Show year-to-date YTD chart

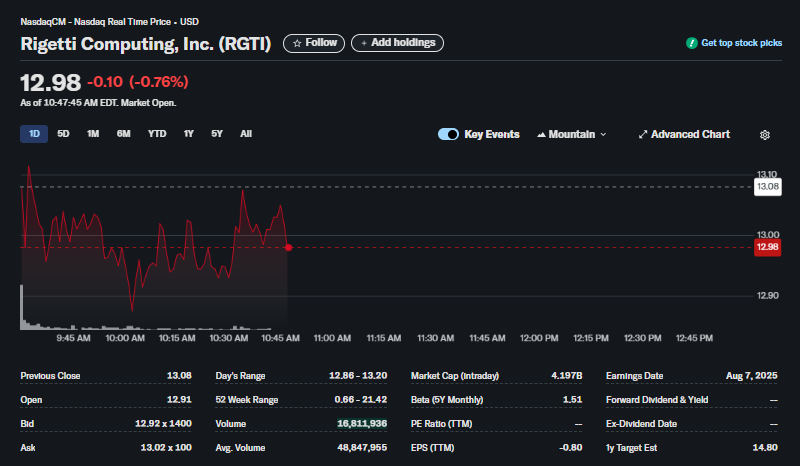pos(157,134)
